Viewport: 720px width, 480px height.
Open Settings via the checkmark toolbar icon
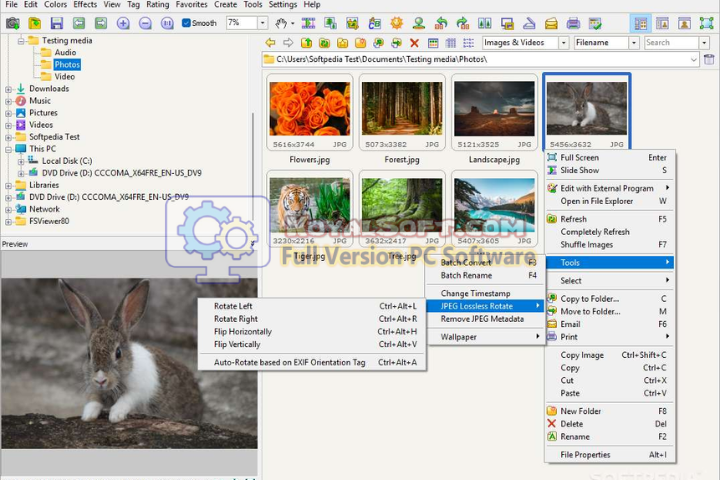(x=595, y=23)
